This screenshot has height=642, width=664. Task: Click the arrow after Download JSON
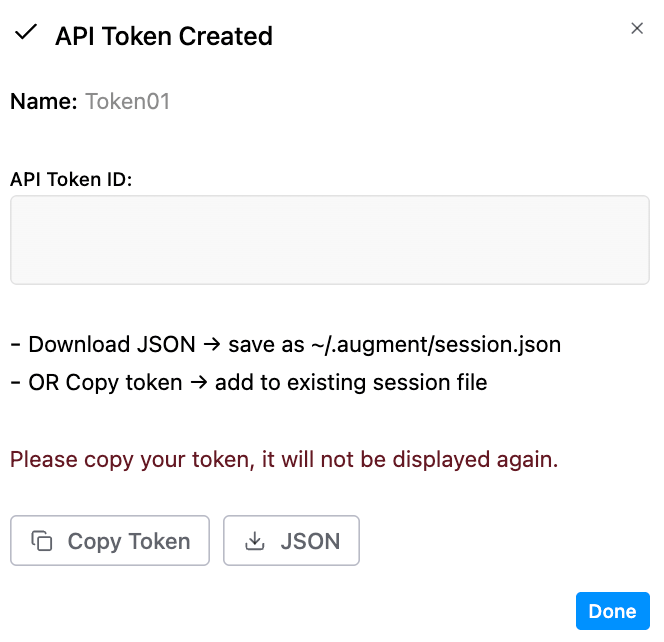click(x=212, y=344)
